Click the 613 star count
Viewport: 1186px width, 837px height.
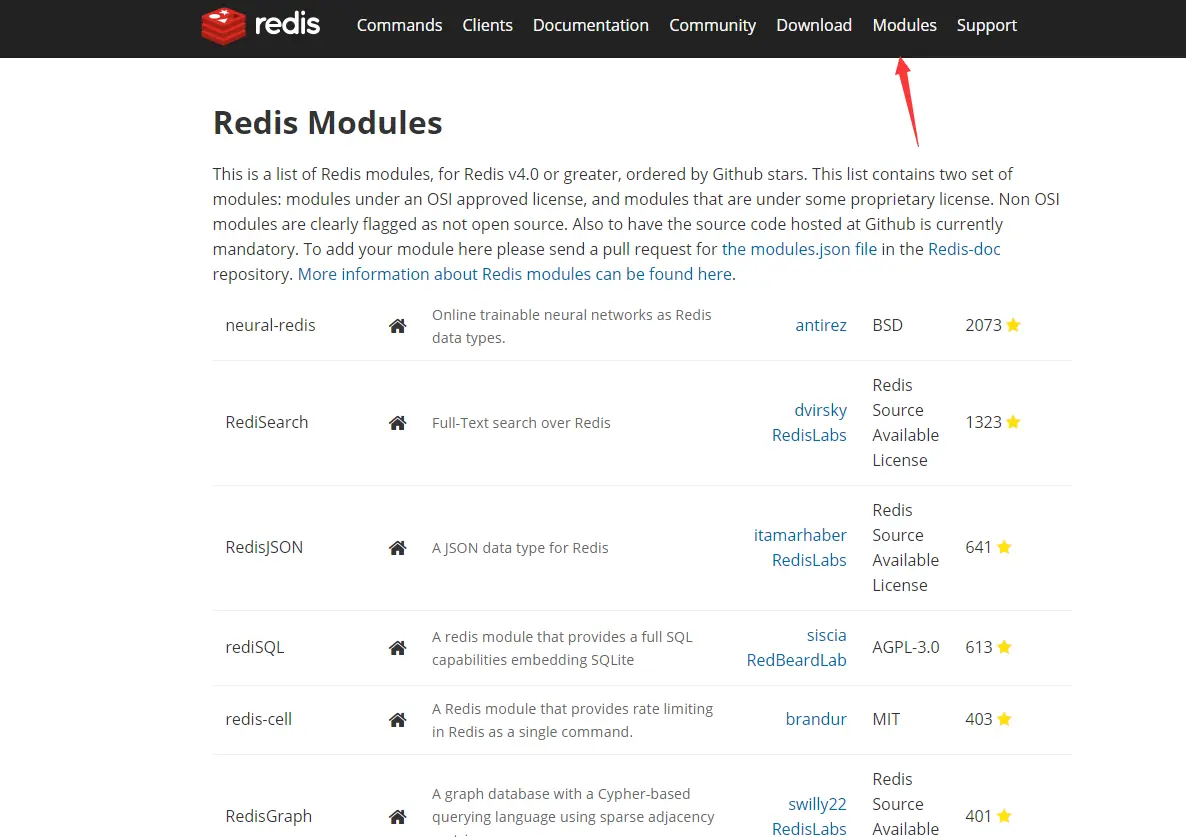coord(978,646)
